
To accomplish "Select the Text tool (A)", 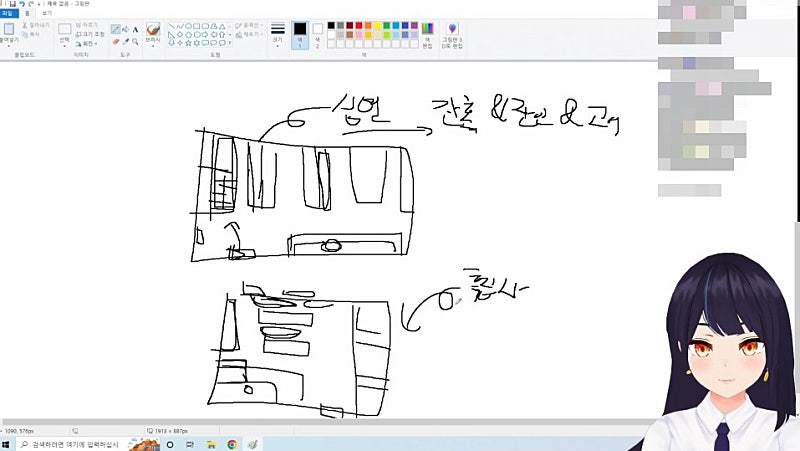I will pyautogui.click(x=135, y=30).
